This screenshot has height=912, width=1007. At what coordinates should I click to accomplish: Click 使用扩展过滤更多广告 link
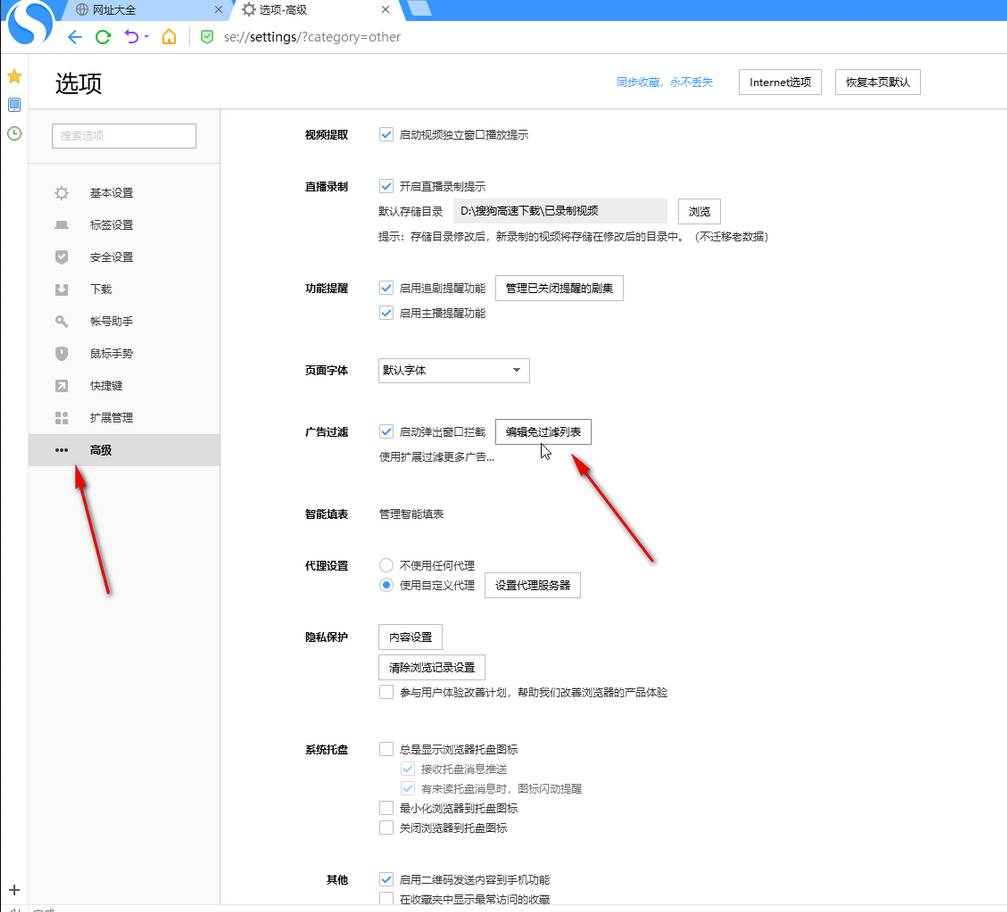point(437,457)
